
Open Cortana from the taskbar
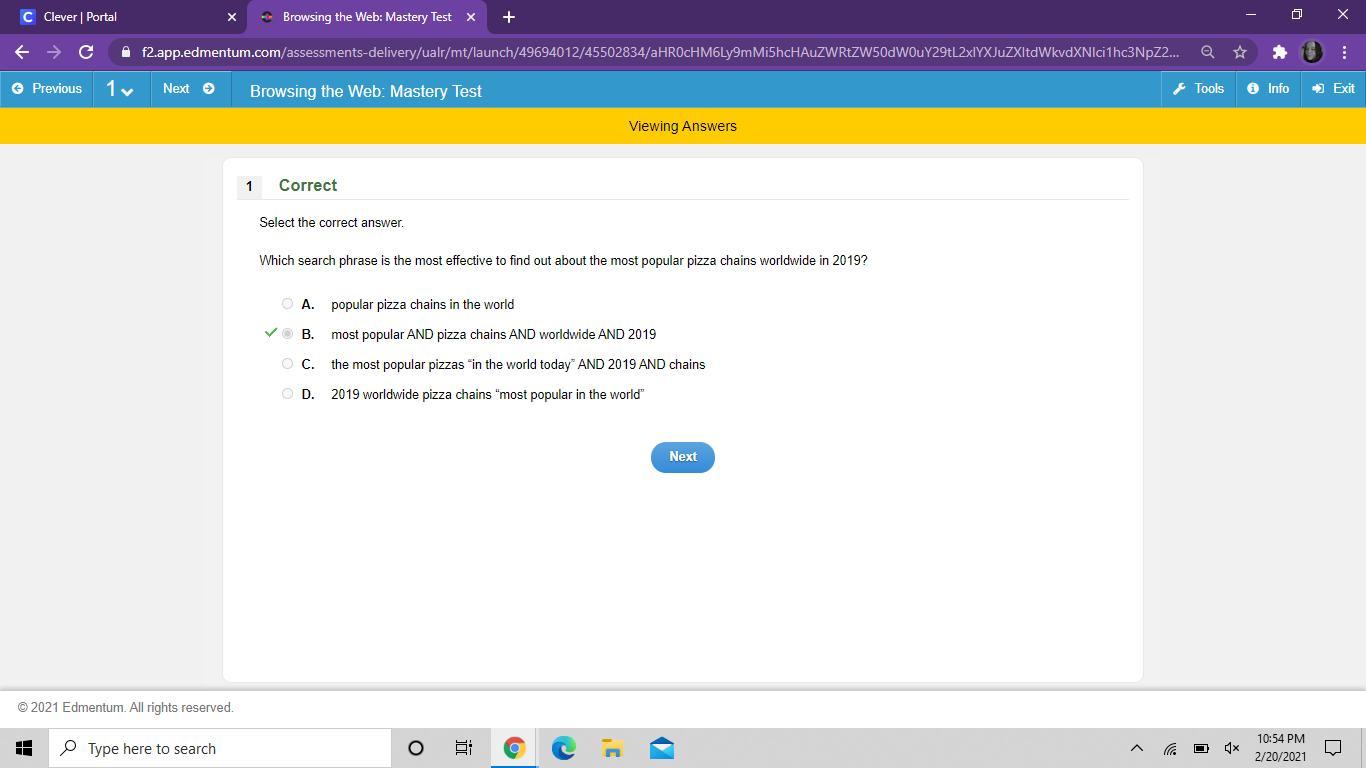(x=416, y=748)
